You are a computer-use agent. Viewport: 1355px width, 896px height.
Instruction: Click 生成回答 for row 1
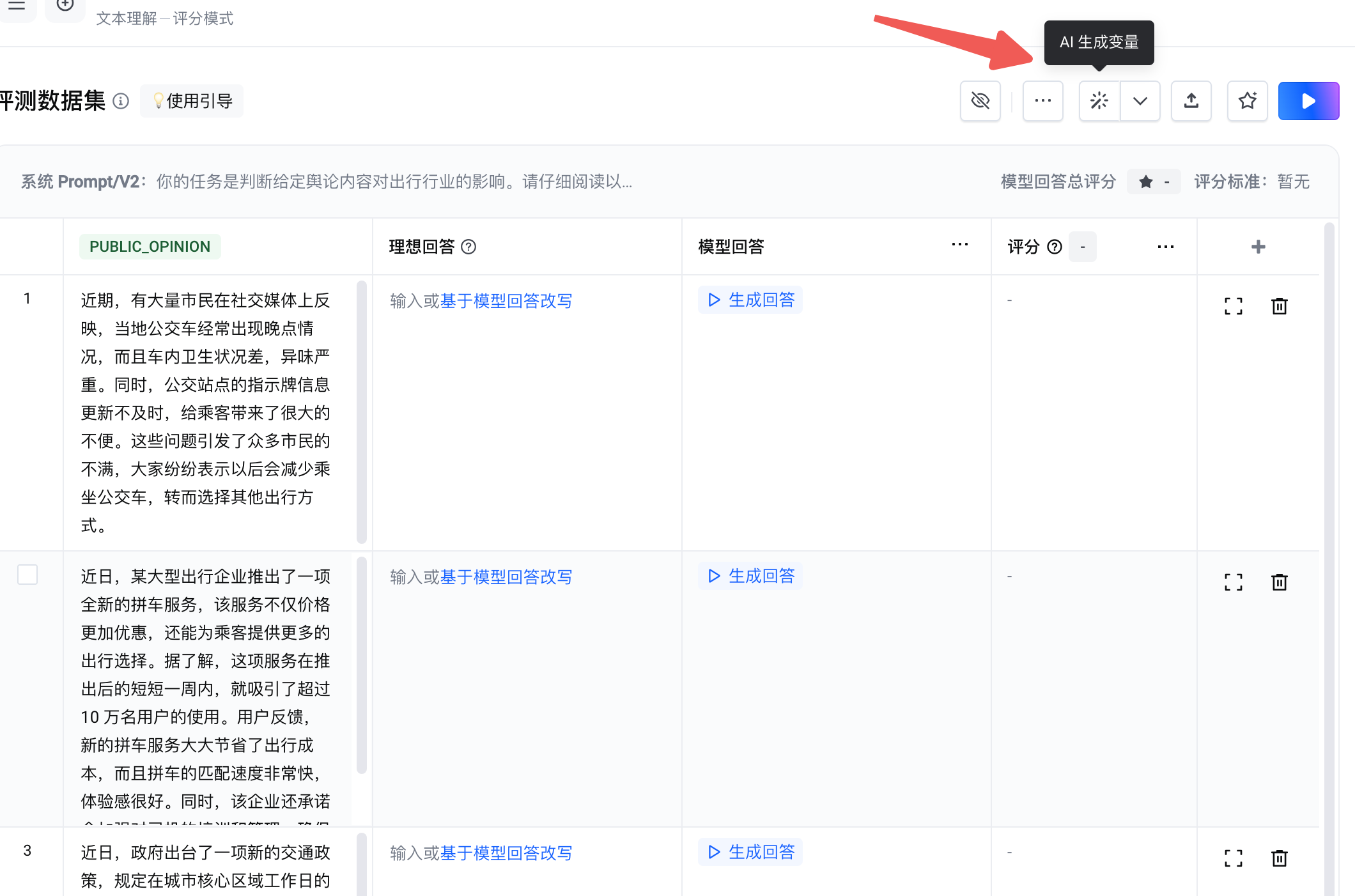coord(751,300)
